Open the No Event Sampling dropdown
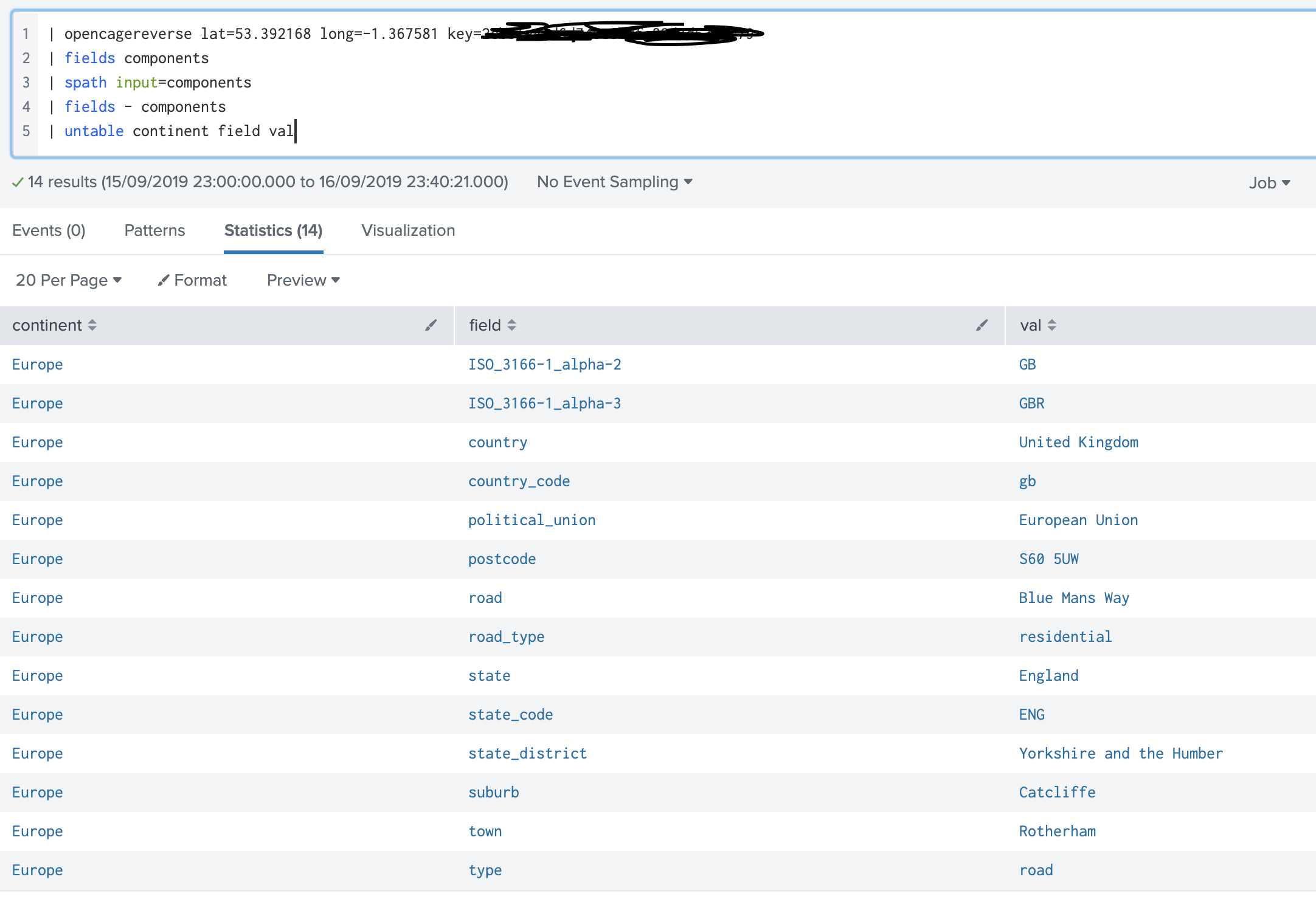Image resolution: width=1316 pixels, height=902 pixels. [614, 182]
